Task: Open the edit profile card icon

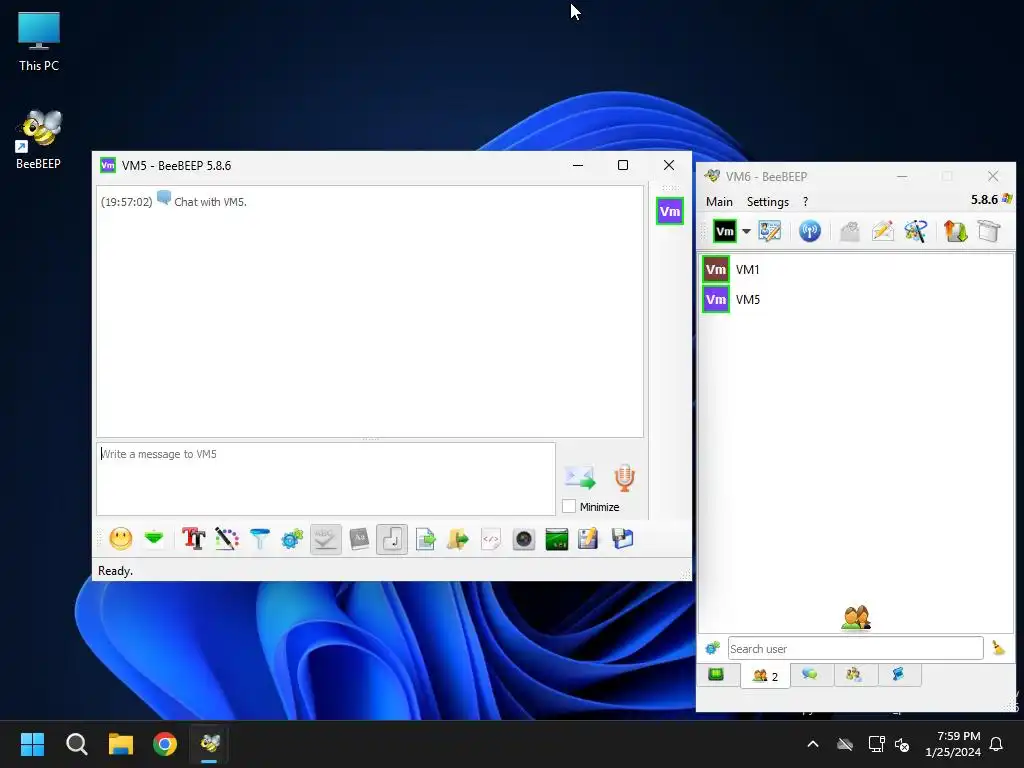Action: pyautogui.click(x=769, y=231)
